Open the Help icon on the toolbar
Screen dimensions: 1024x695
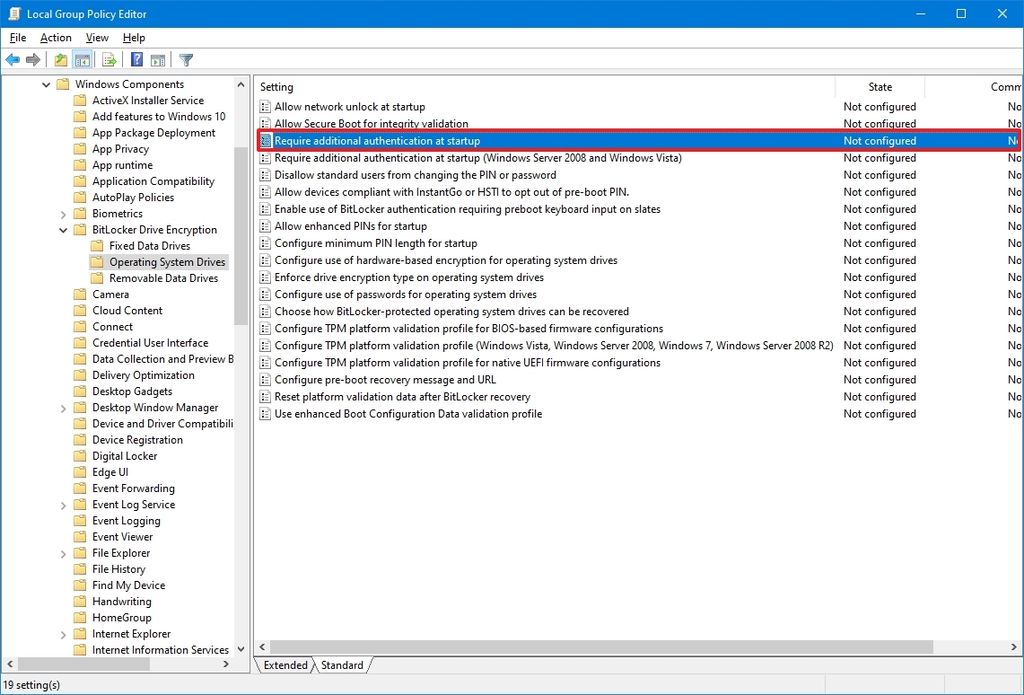click(x=135, y=59)
